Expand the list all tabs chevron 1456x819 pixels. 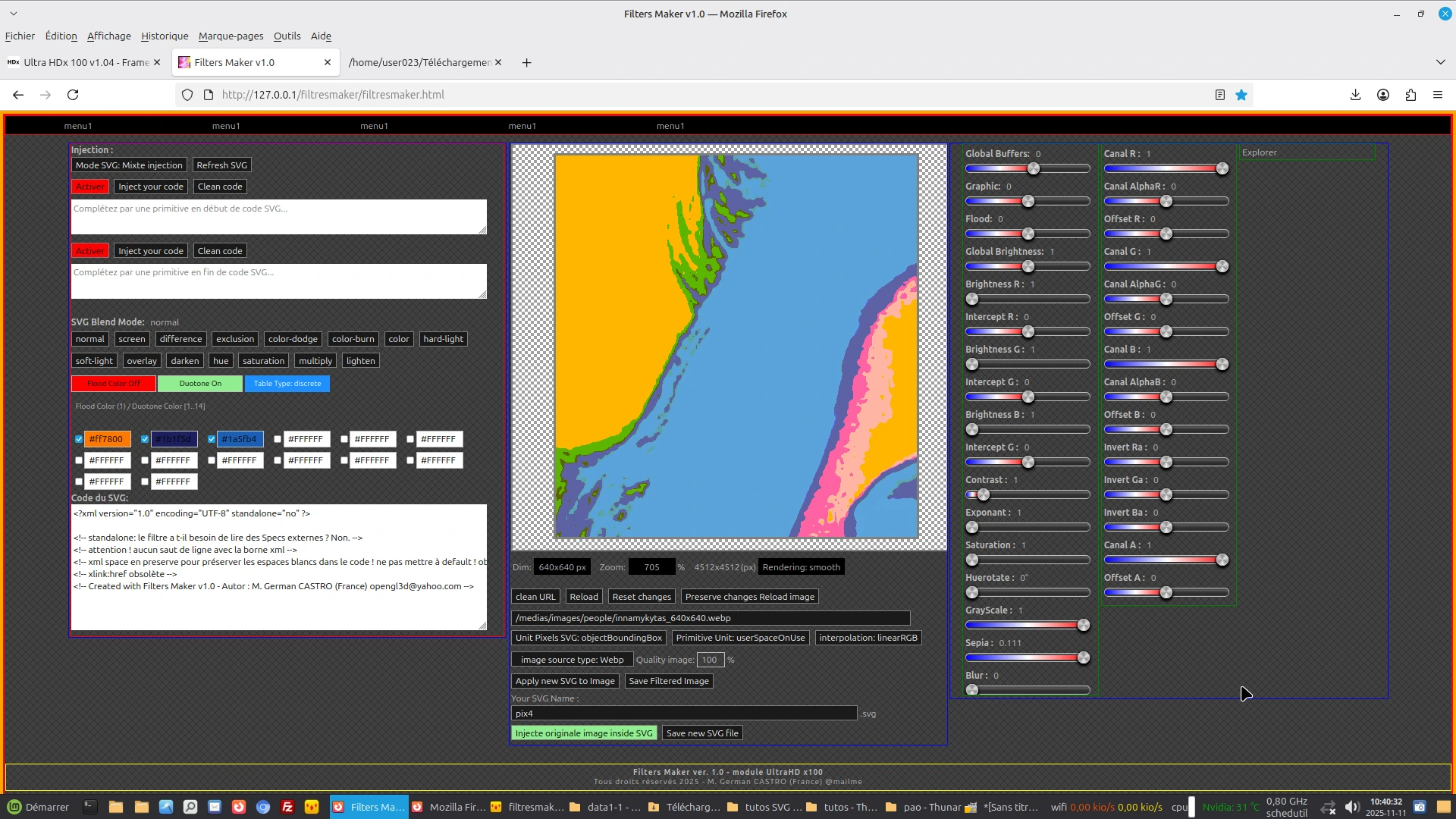point(1440,63)
